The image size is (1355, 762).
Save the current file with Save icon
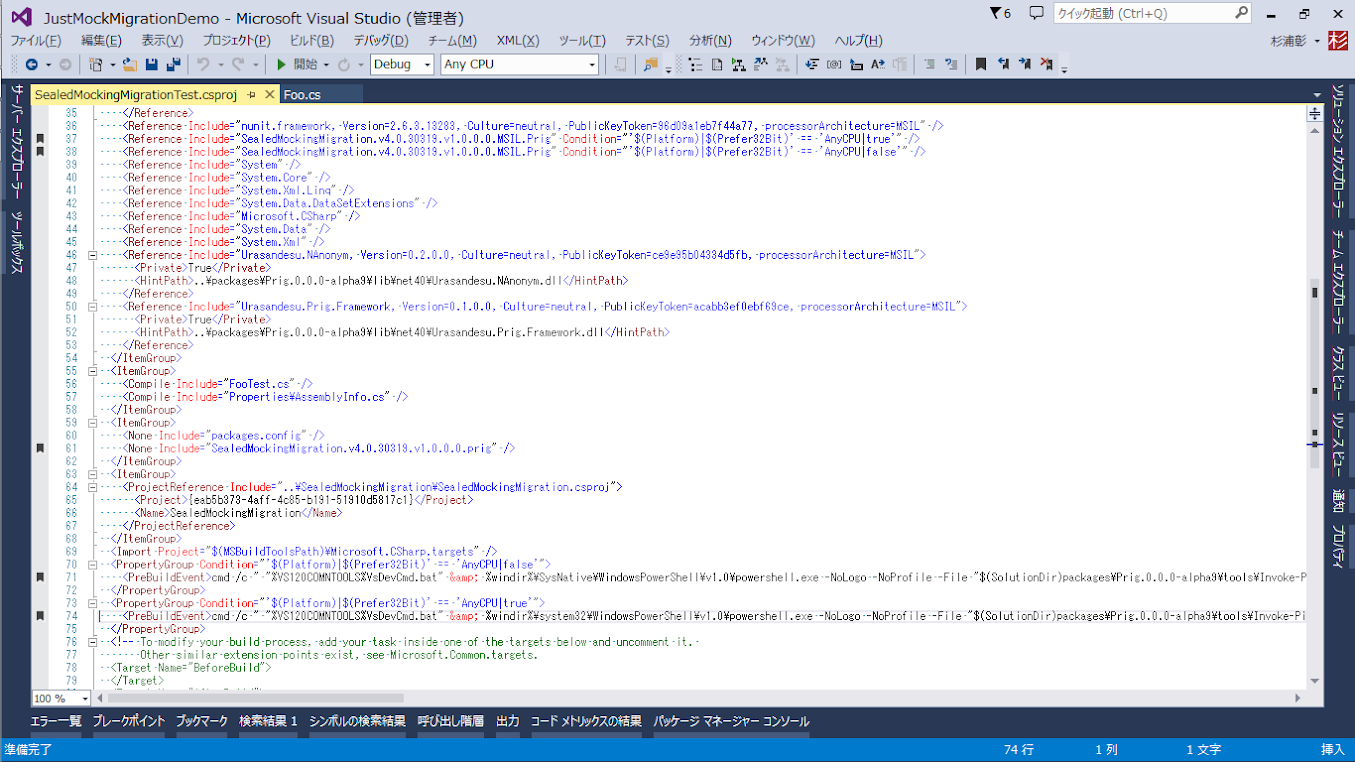pos(152,64)
